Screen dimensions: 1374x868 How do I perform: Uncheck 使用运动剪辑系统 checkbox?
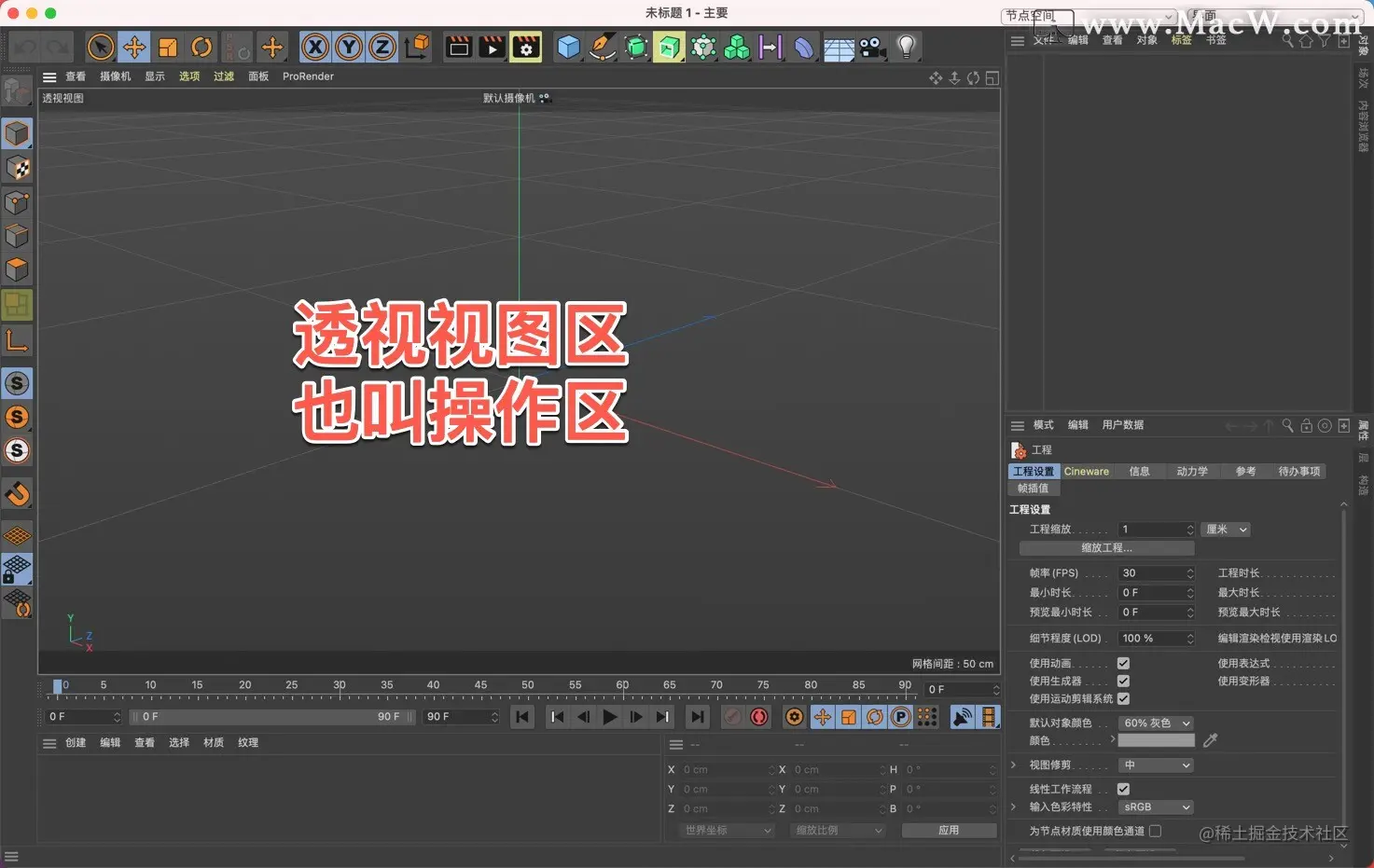pyautogui.click(x=1124, y=698)
